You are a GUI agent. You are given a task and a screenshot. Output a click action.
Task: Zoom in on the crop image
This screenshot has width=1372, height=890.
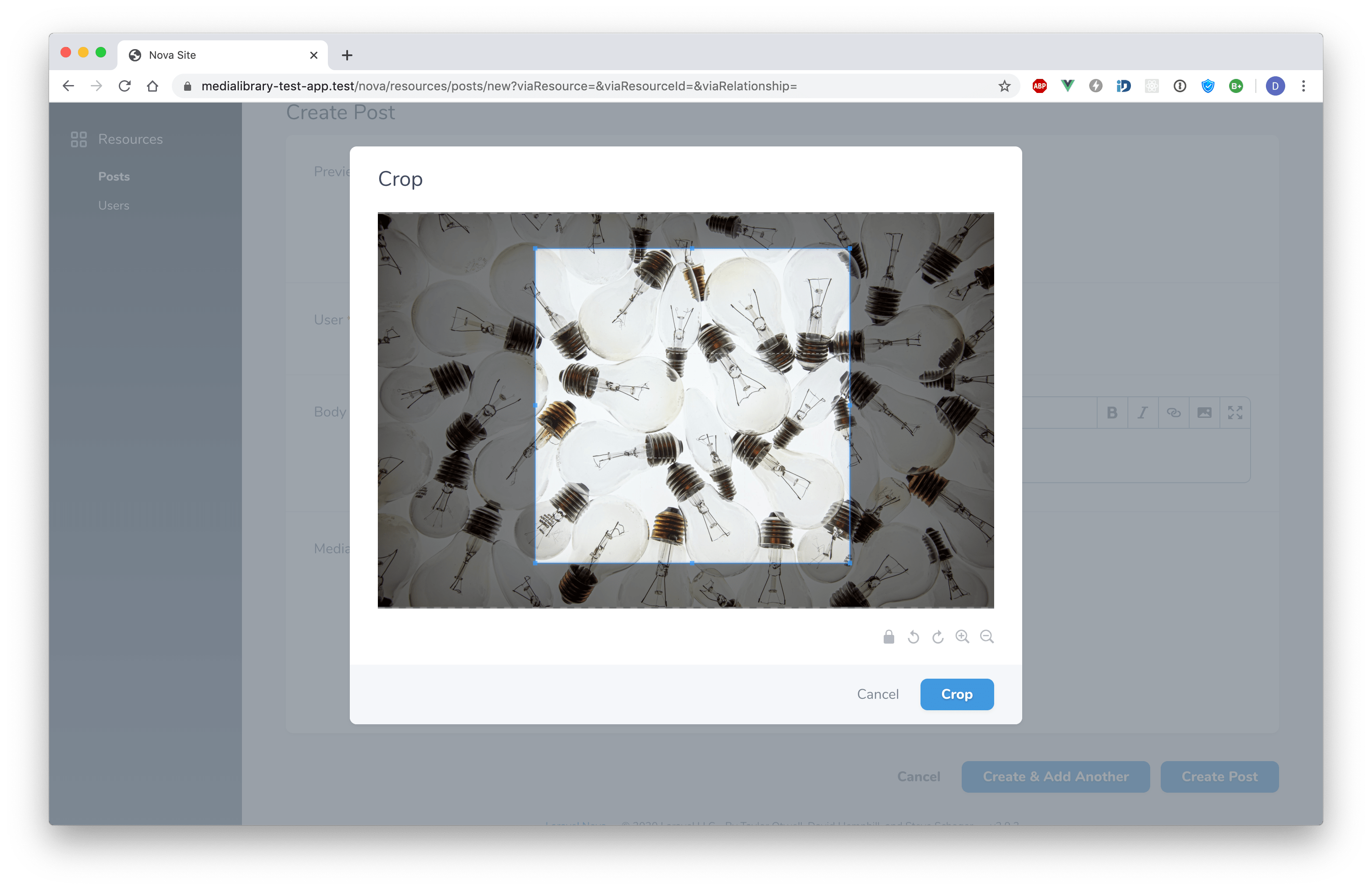(962, 637)
